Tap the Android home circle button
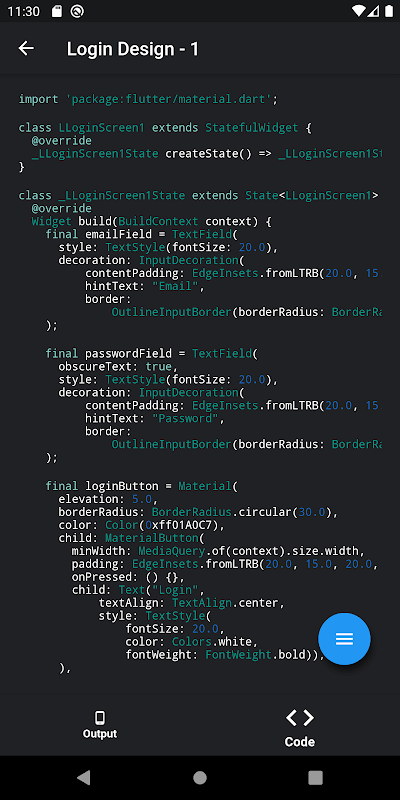This screenshot has height=800, width=400. [x=200, y=778]
